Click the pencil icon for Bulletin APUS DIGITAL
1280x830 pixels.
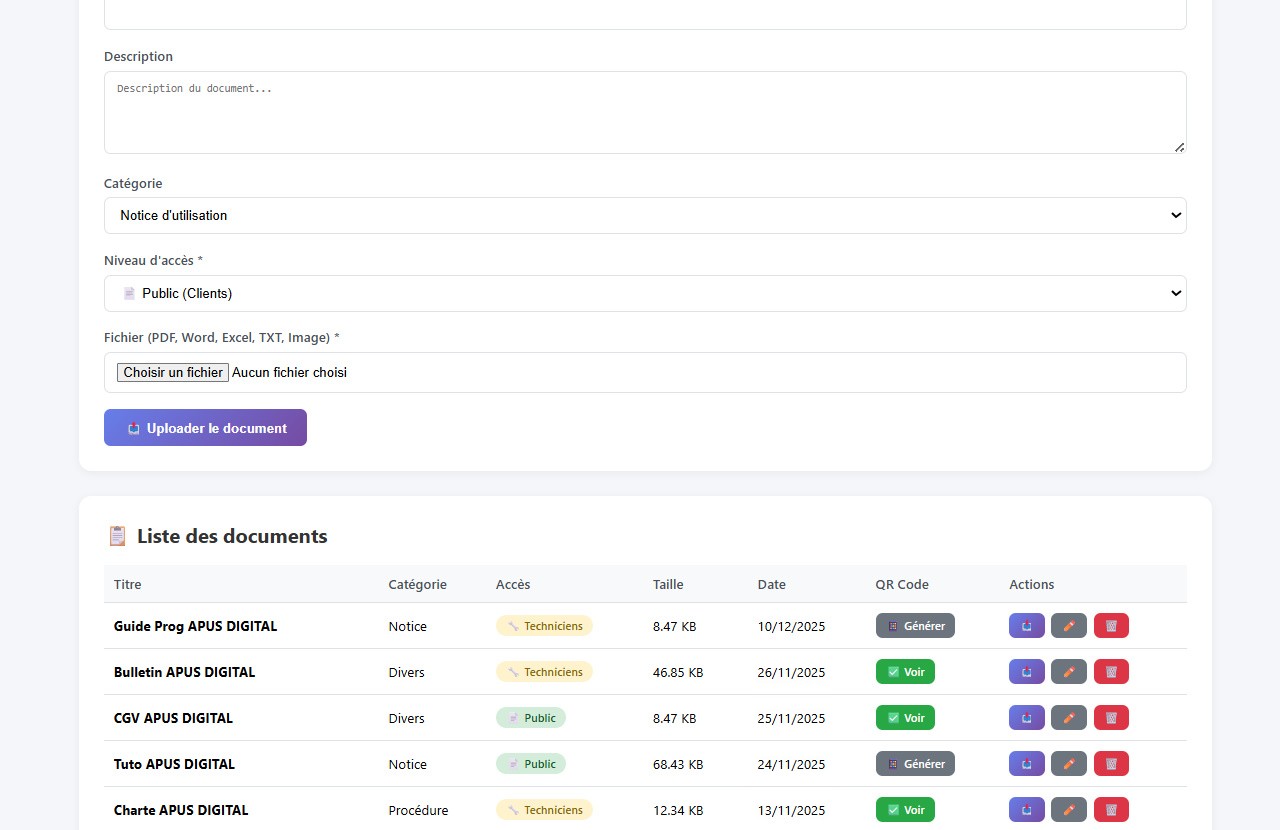coord(1068,672)
